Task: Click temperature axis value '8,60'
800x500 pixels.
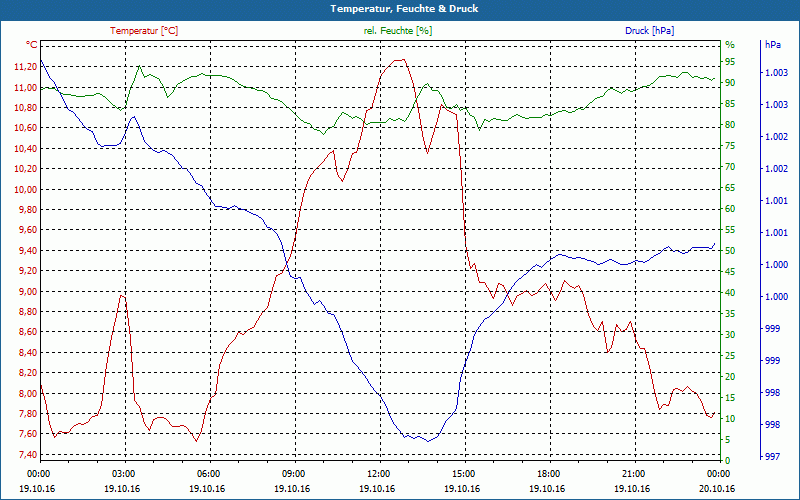Action: click(28, 332)
